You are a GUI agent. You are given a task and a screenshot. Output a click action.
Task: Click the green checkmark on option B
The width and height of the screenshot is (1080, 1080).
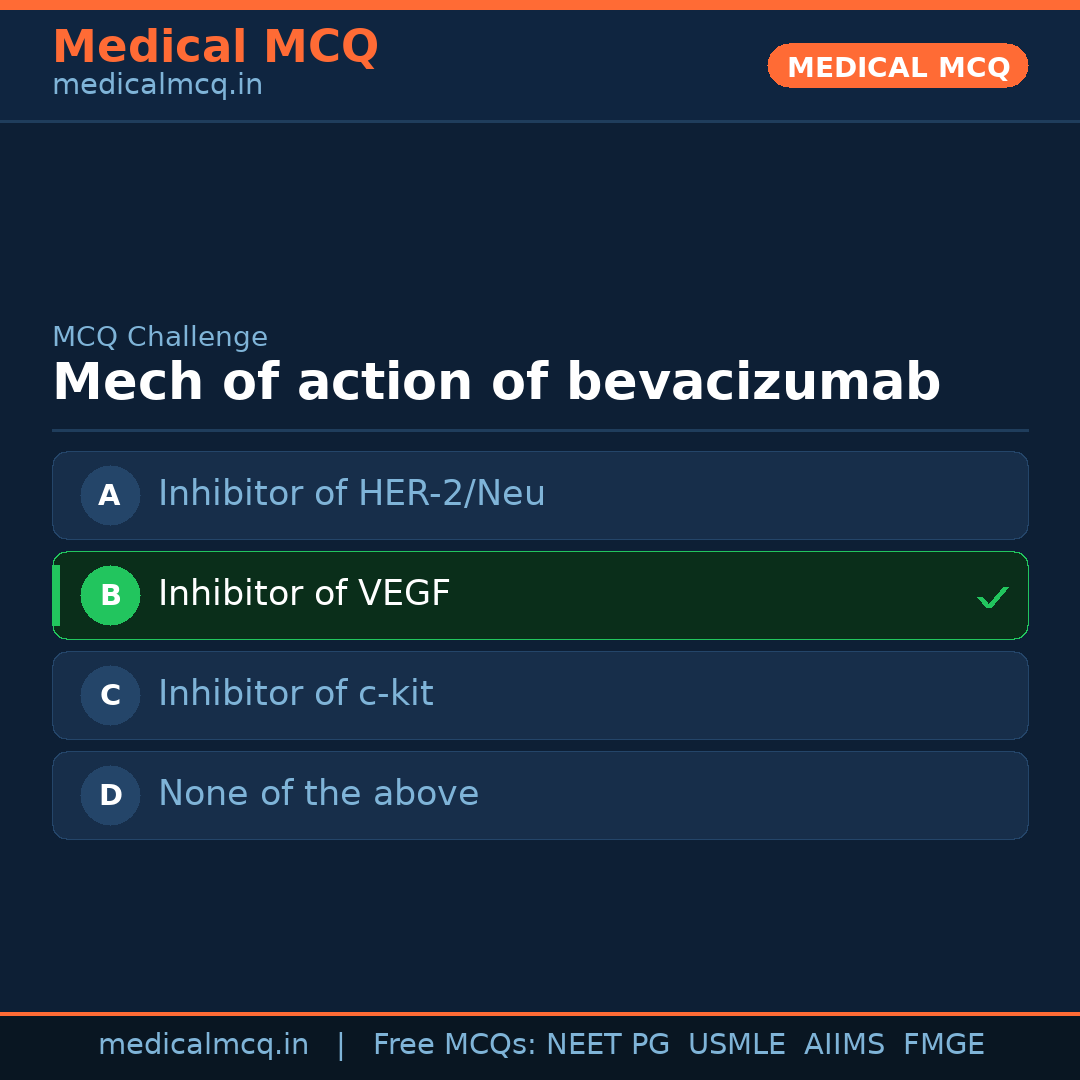[993, 597]
